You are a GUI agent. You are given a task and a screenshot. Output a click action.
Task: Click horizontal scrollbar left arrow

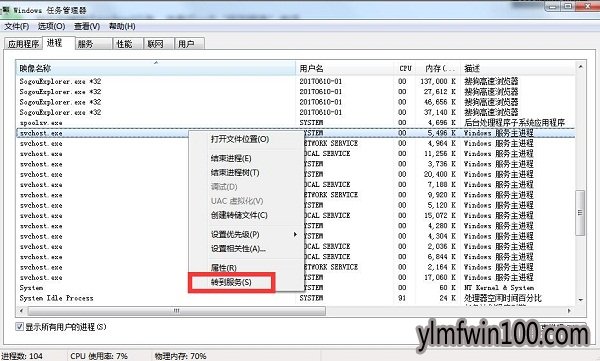(21, 310)
